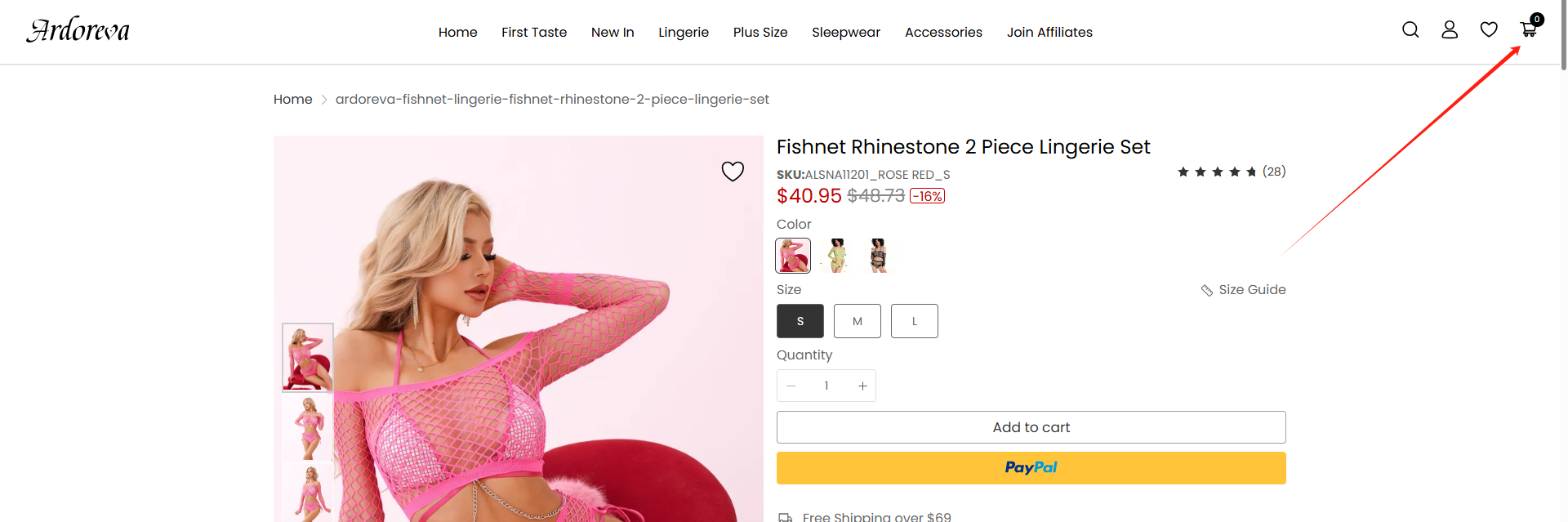Increase quantity with the plus icon
This screenshot has height=522, width=1568.
pos(862,386)
